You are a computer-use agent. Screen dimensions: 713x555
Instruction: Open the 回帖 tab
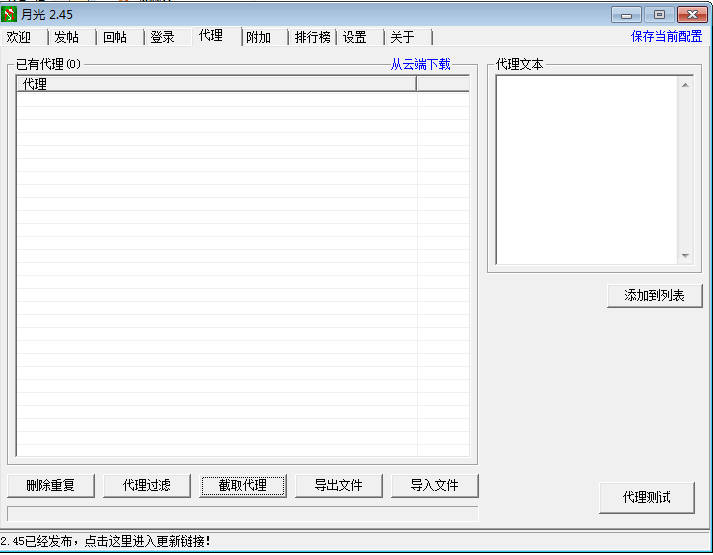115,37
